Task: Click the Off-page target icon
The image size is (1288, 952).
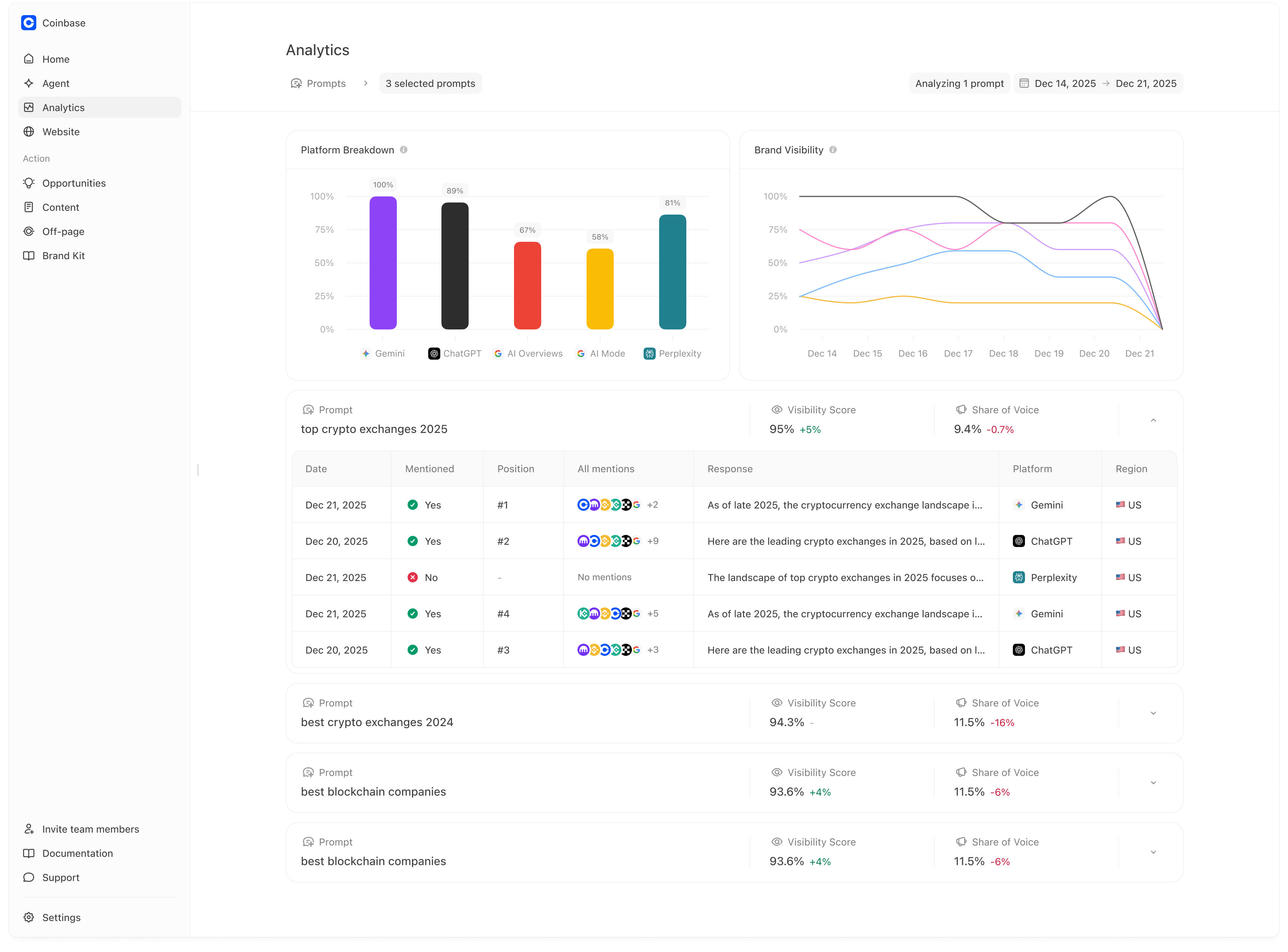Action: (x=29, y=231)
